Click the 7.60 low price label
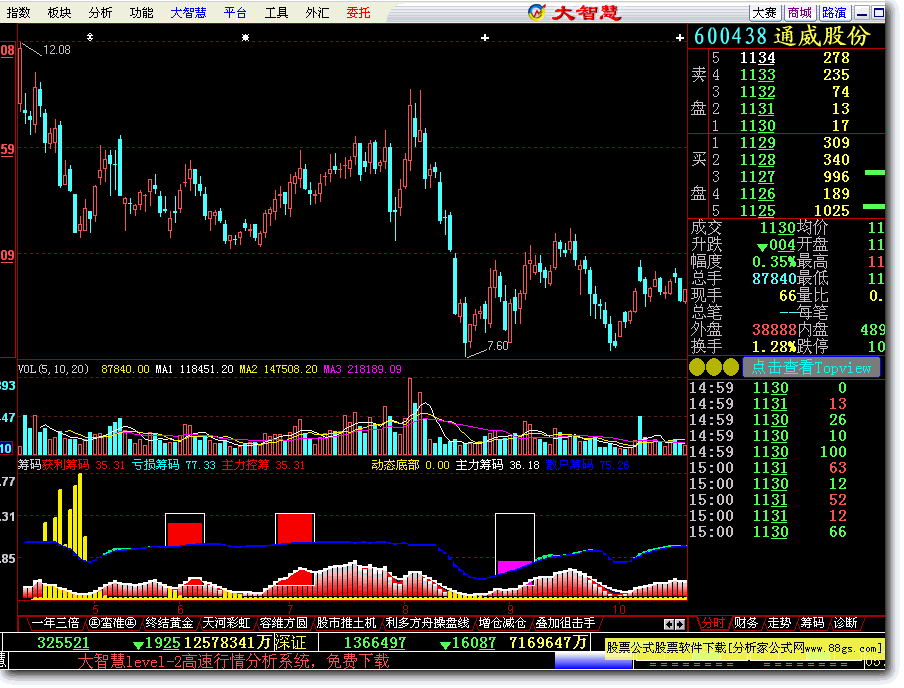Image resolution: width=904 pixels, height=688 pixels. click(x=498, y=345)
